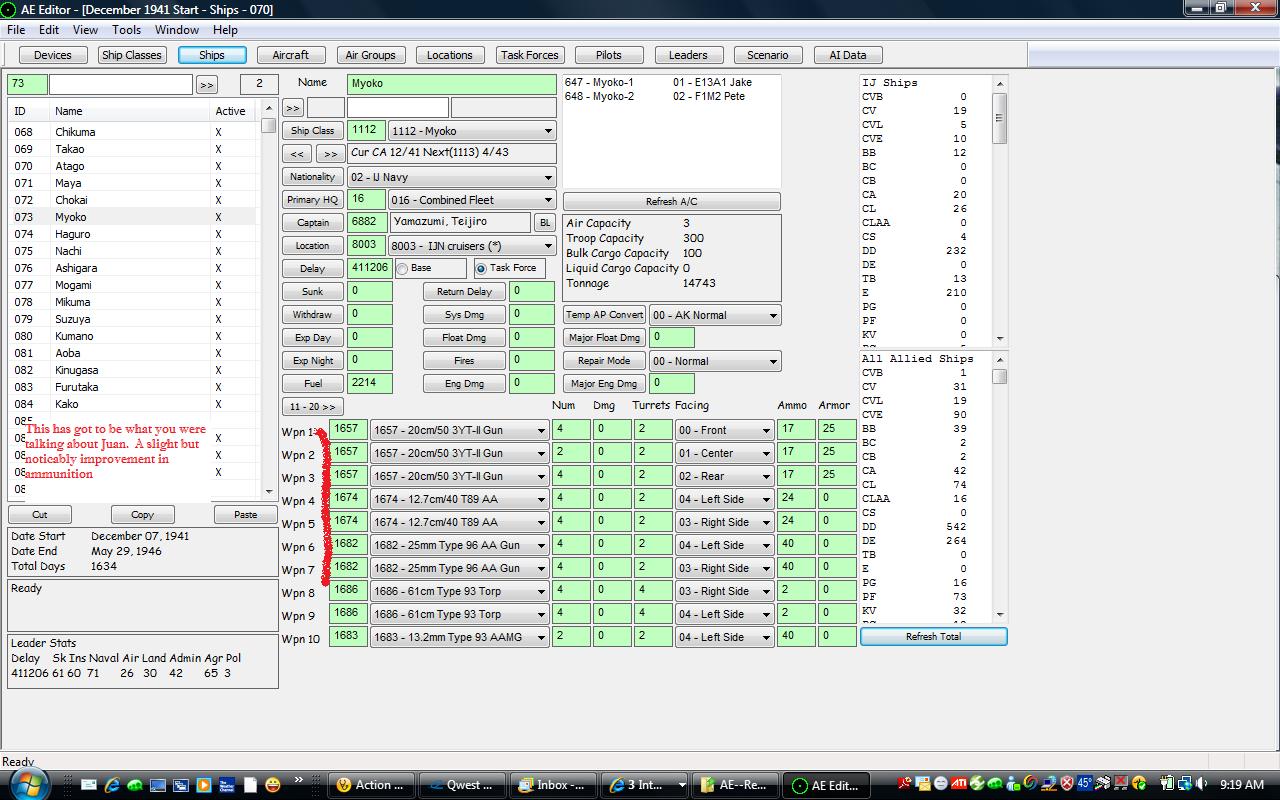Viewport: 1280px width, 800px height.
Task: Switch to the Aircraft tab button
Action: click(x=291, y=55)
